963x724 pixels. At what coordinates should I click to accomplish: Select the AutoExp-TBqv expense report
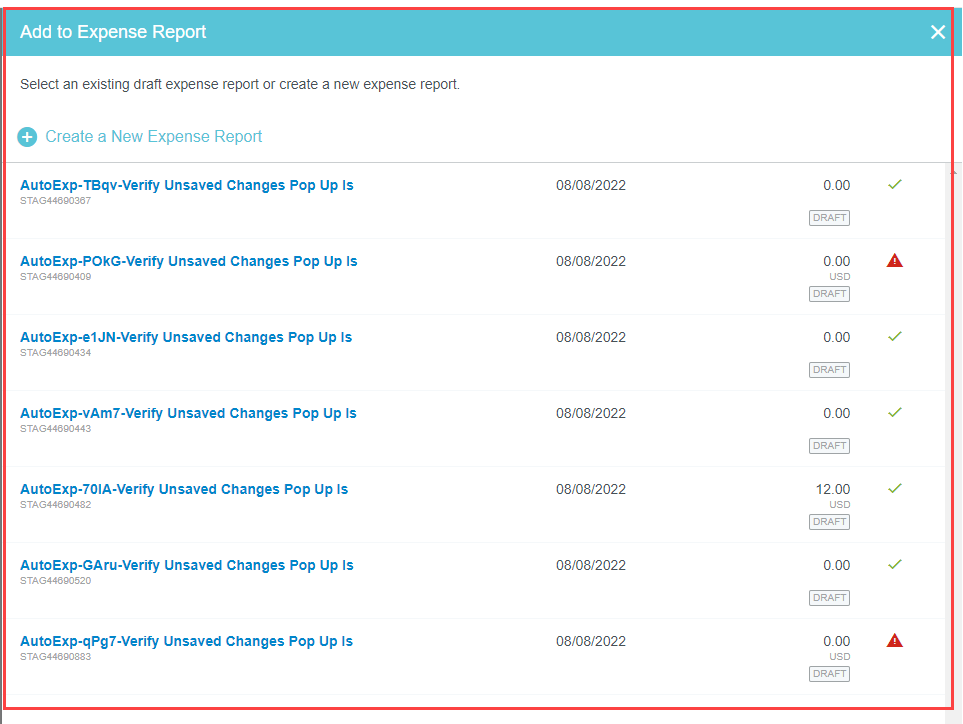[186, 186]
